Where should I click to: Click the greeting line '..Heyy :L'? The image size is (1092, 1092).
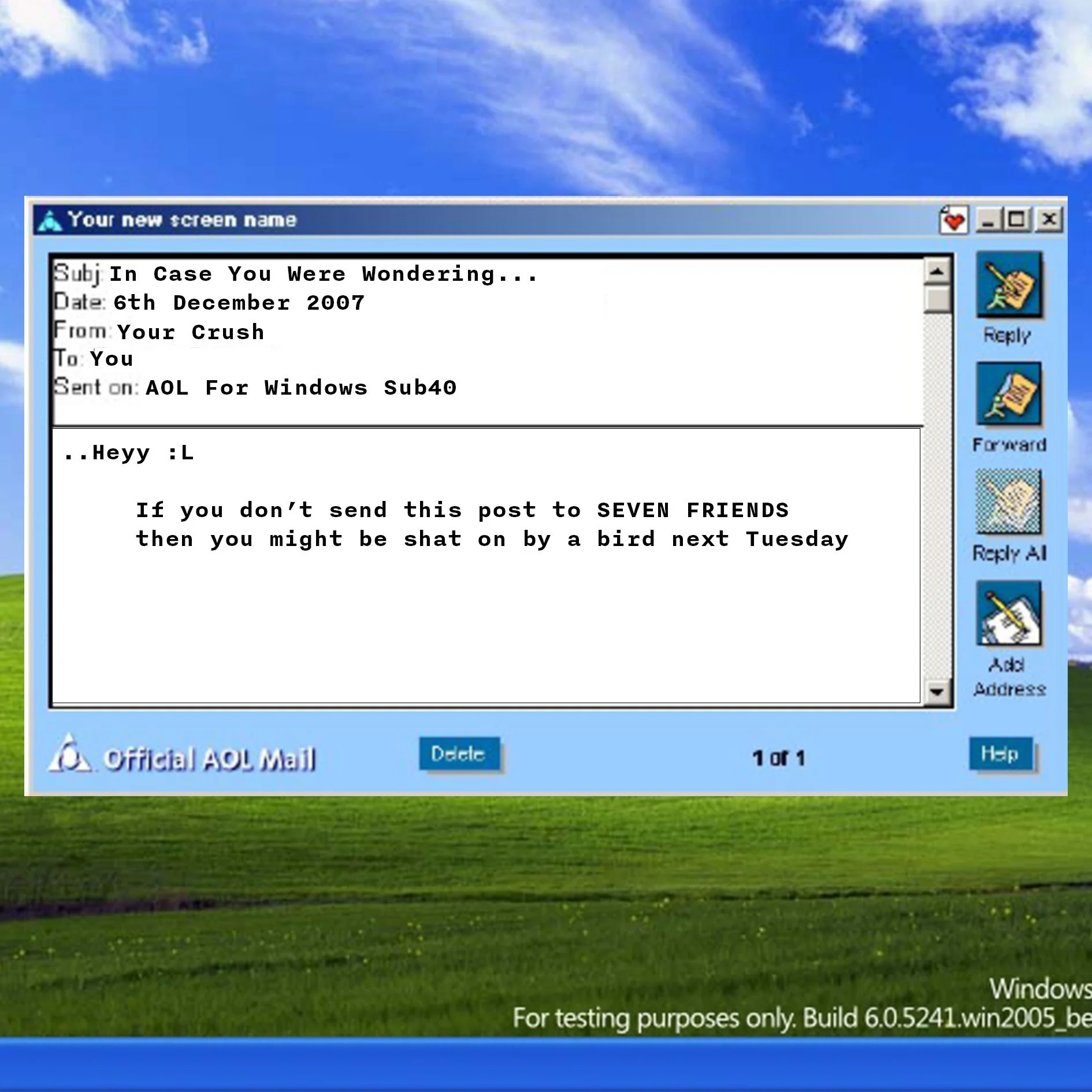pyautogui.click(x=128, y=452)
